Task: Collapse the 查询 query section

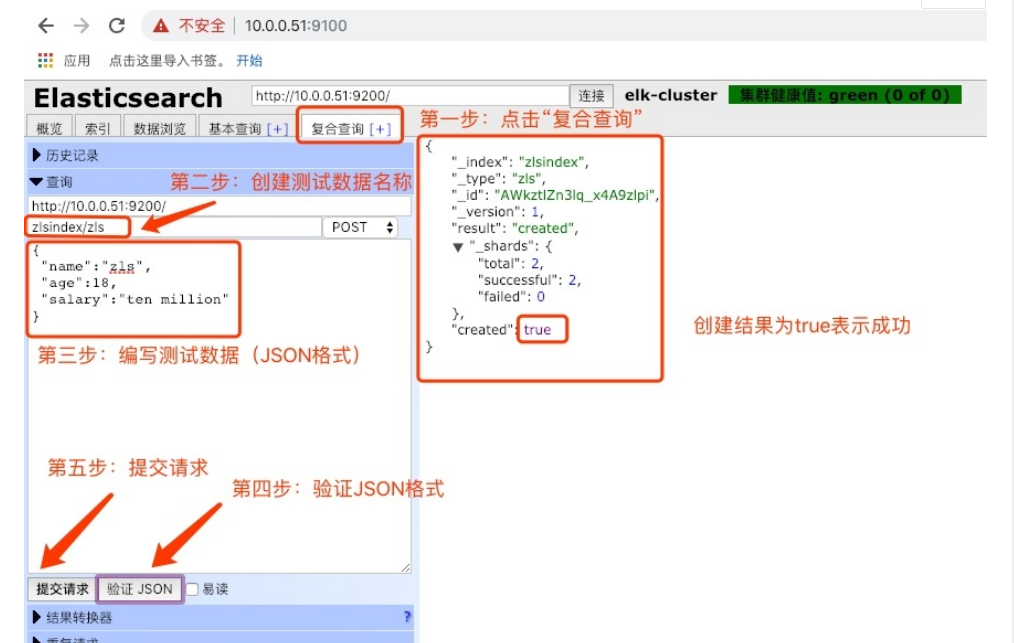Action: click(220, 182)
